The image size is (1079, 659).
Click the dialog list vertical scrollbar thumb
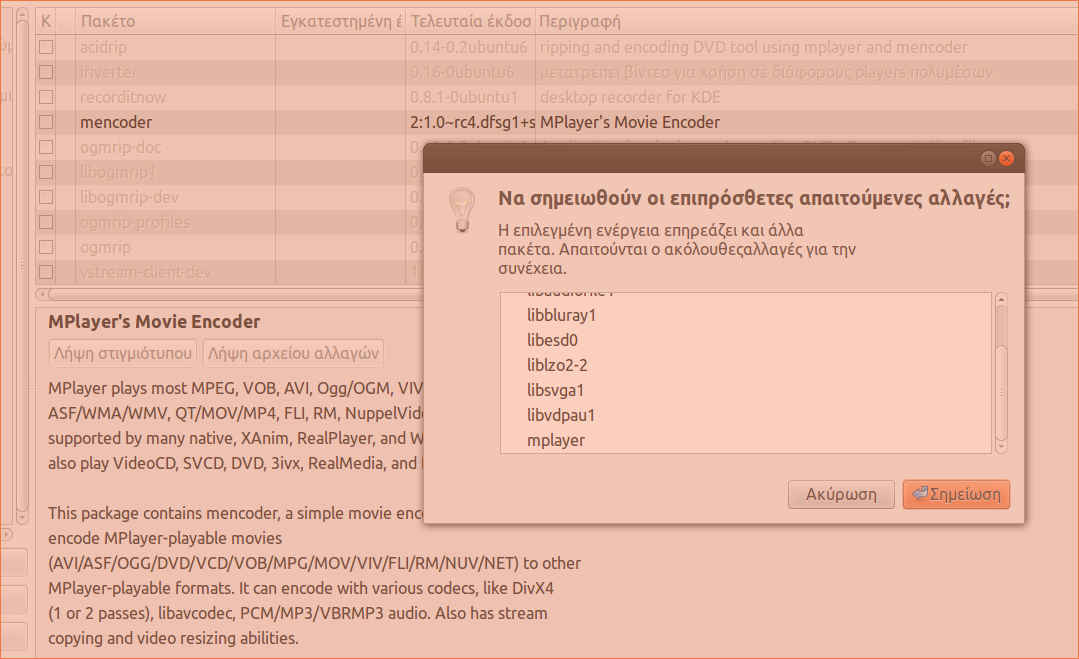click(x=1001, y=390)
